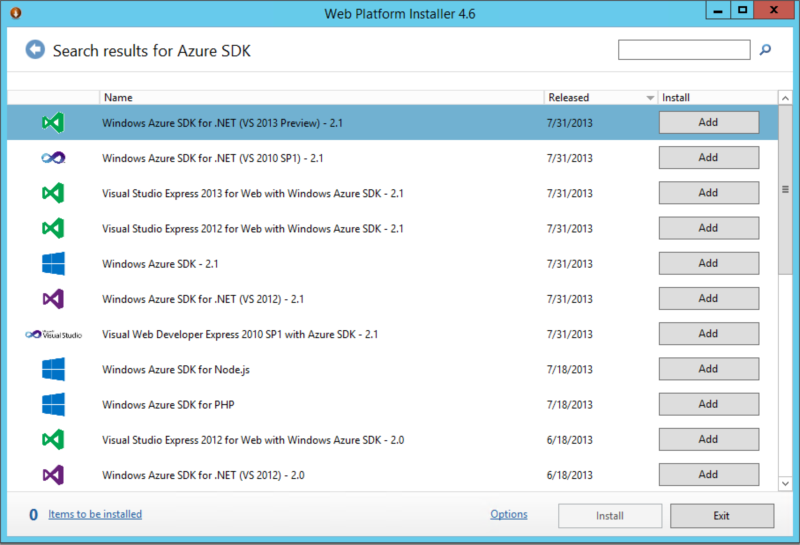Screen dimensions: 800x545
Task: Open the Options link
Action: tap(508, 514)
